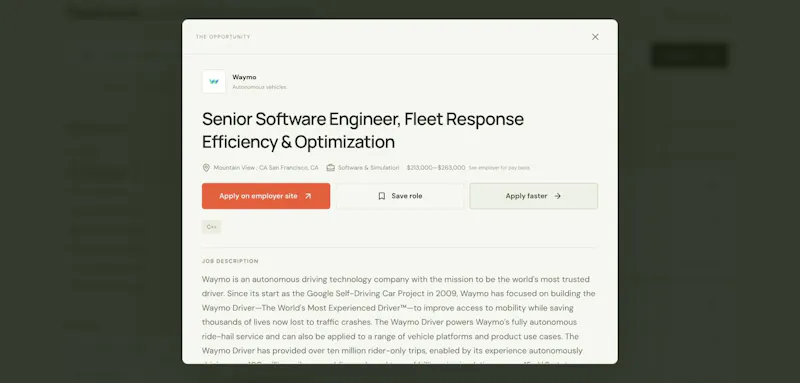Close the opportunity dialog with the X
Viewport: 800px width, 383px height.
(x=595, y=37)
